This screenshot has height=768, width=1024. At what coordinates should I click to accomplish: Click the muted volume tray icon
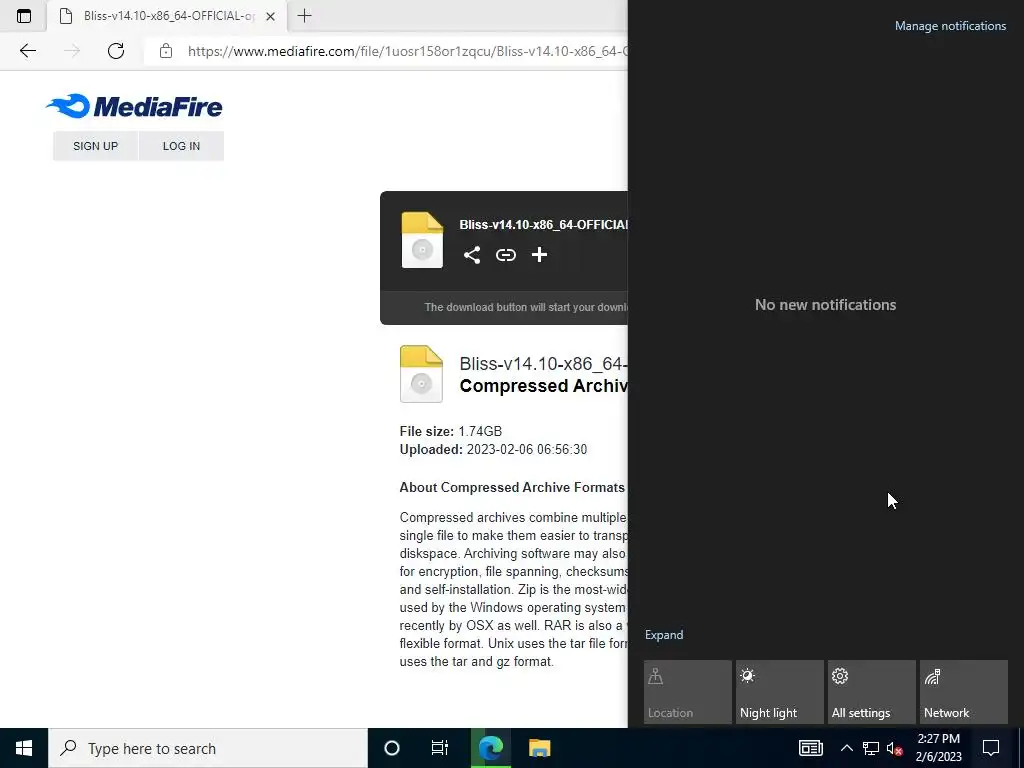pos(894,749)
